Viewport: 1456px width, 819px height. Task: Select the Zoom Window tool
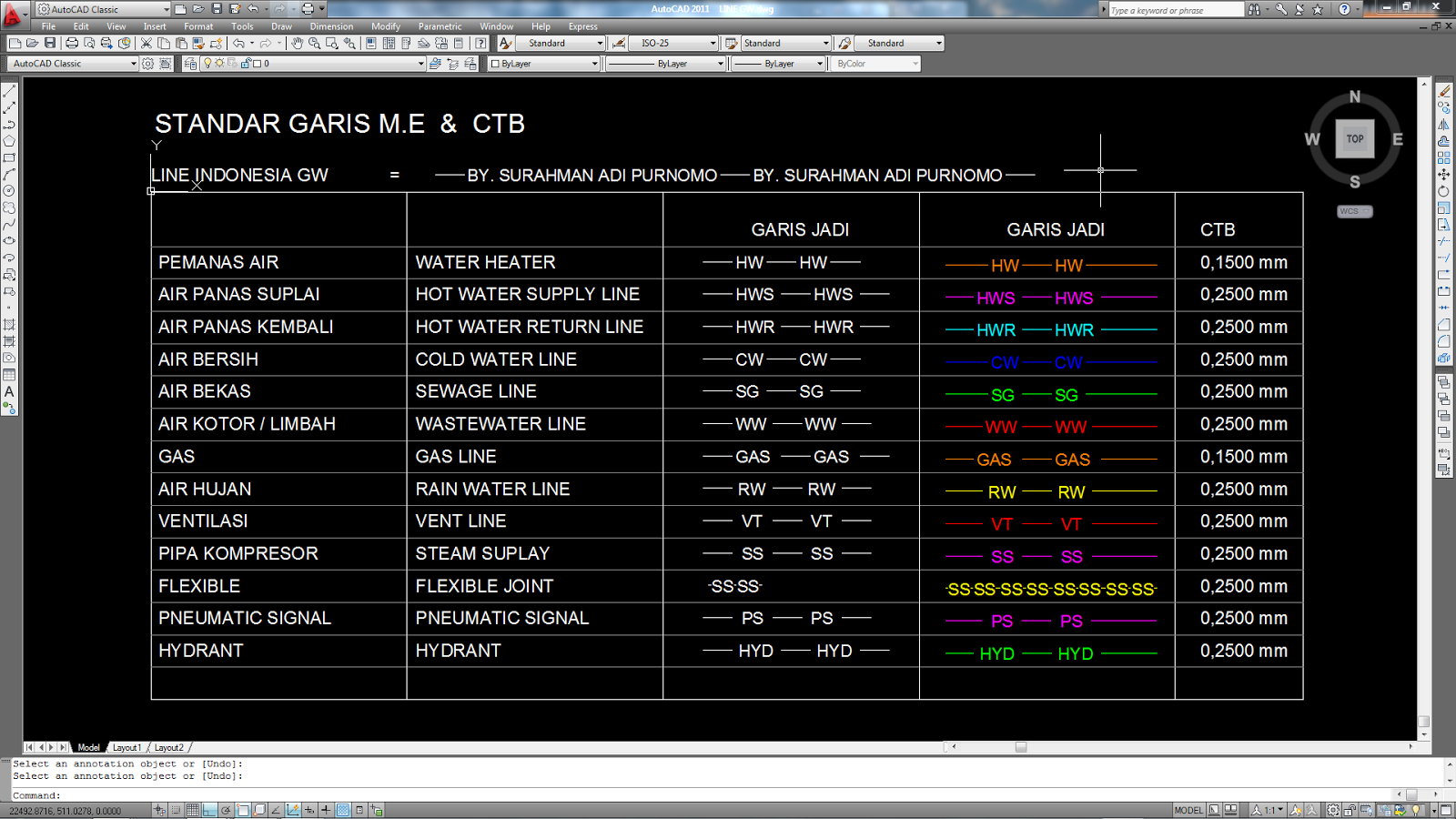[x=335, y=42]
